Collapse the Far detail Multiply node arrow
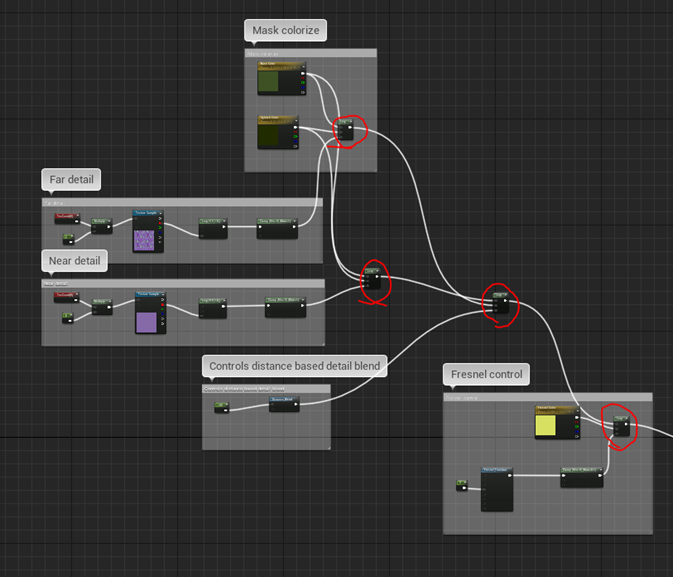This screenshot has width=673, height=577. (x=110, y=222)
